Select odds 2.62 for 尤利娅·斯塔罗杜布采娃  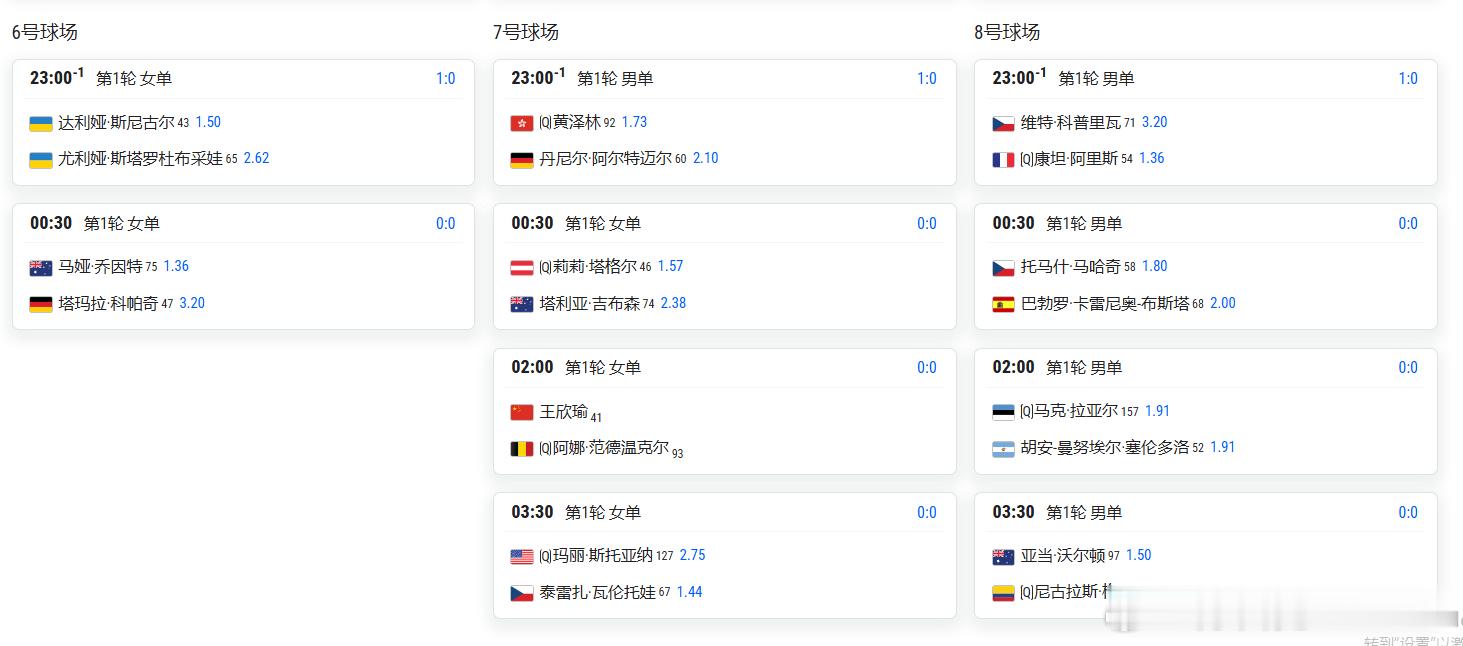(x=256, y=158)
